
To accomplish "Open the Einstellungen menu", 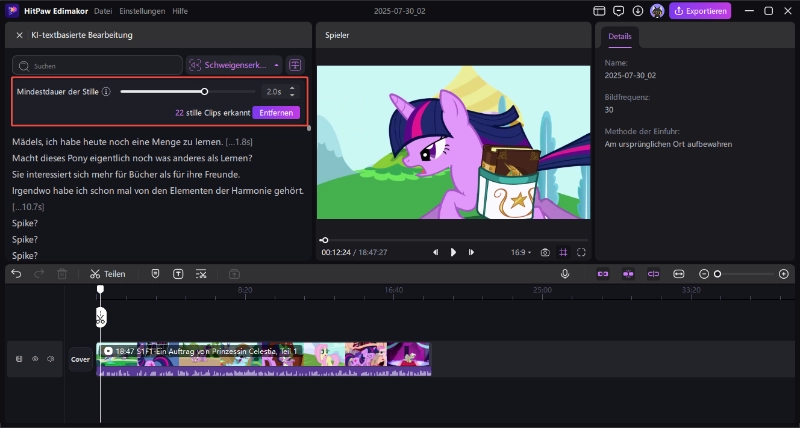I will click(142, 11).
